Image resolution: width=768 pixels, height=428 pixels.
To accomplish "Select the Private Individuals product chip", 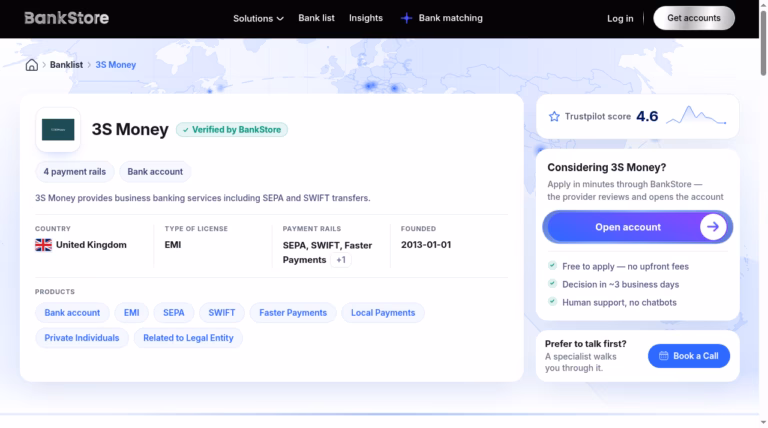I will pos(82,338).
